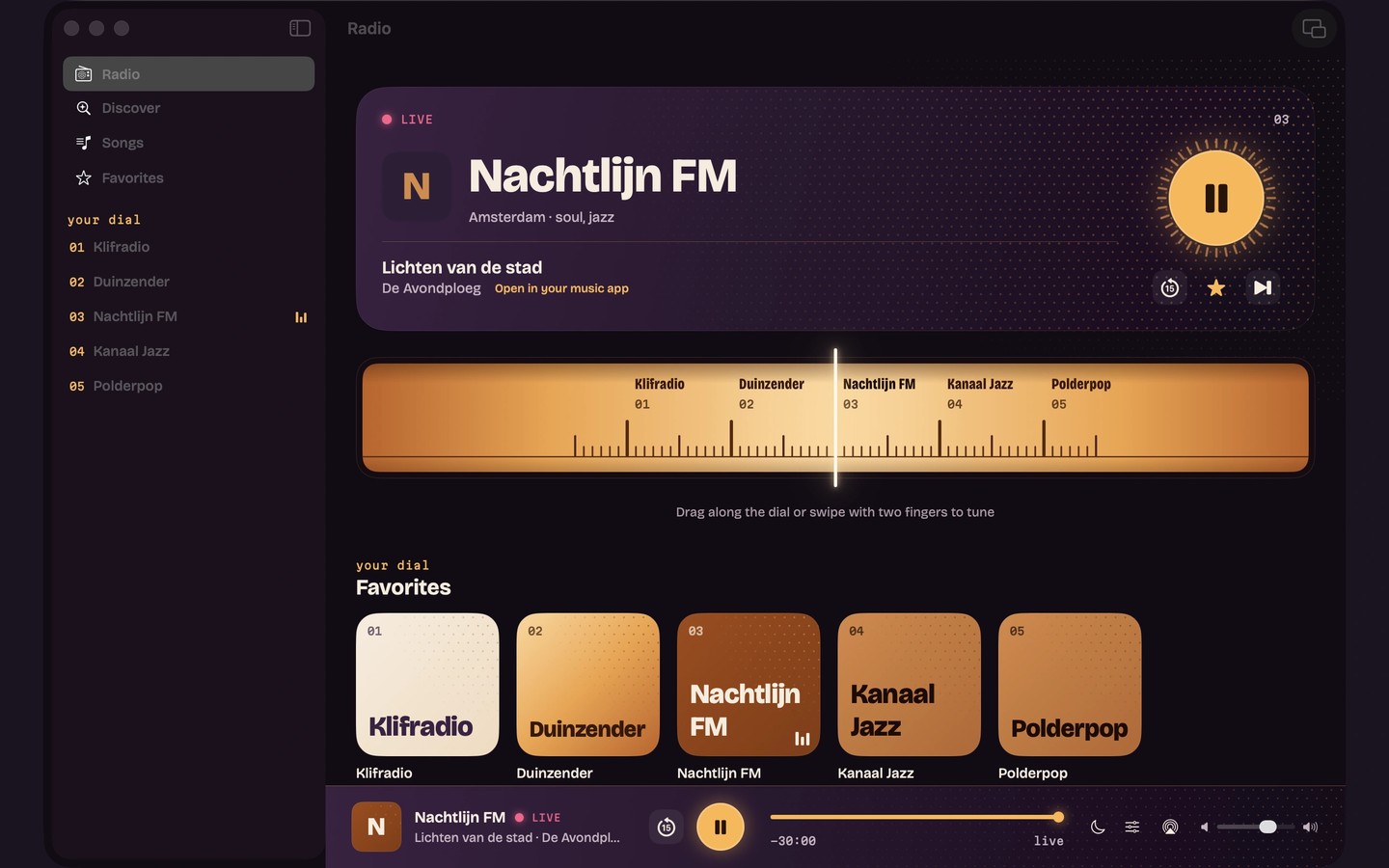Pause from the bottom player bar
The width and height of the screenshot is (1389, 868).
[721, 827]
